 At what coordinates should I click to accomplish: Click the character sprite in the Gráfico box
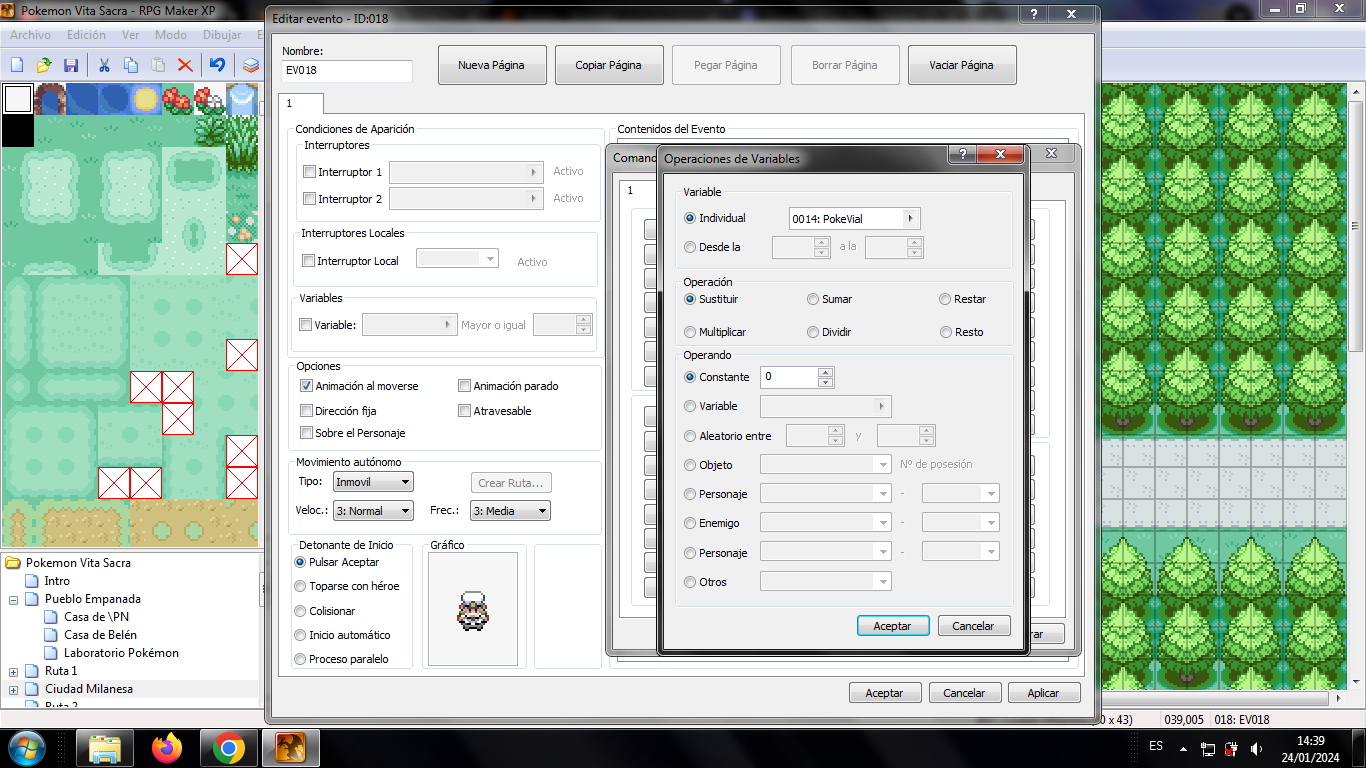[x=473, y=610]
